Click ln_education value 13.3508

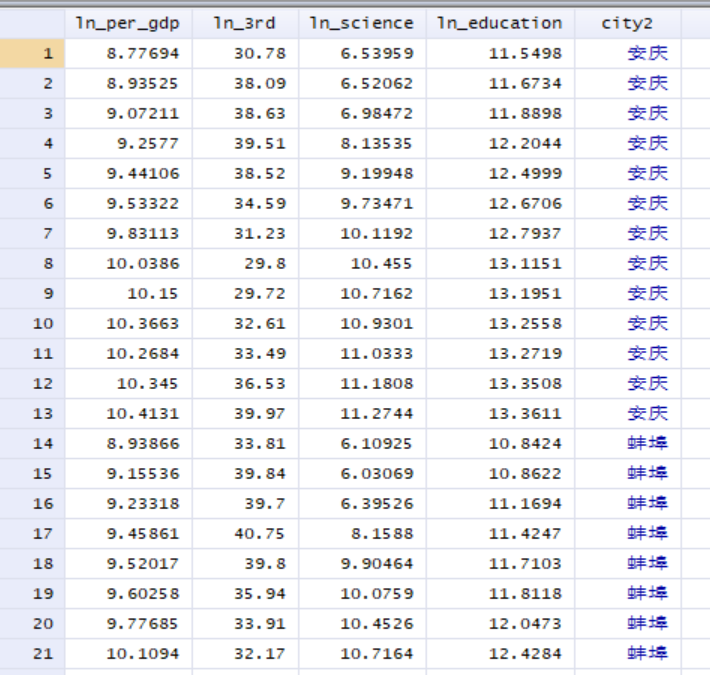pyautogui.click(x=525, y=383)
